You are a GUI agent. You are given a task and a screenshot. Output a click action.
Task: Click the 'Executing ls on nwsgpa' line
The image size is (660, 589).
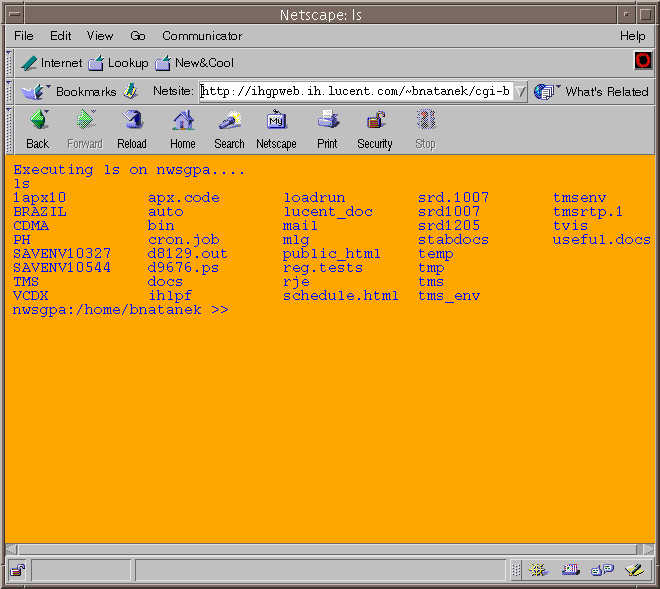coord(129,170)
